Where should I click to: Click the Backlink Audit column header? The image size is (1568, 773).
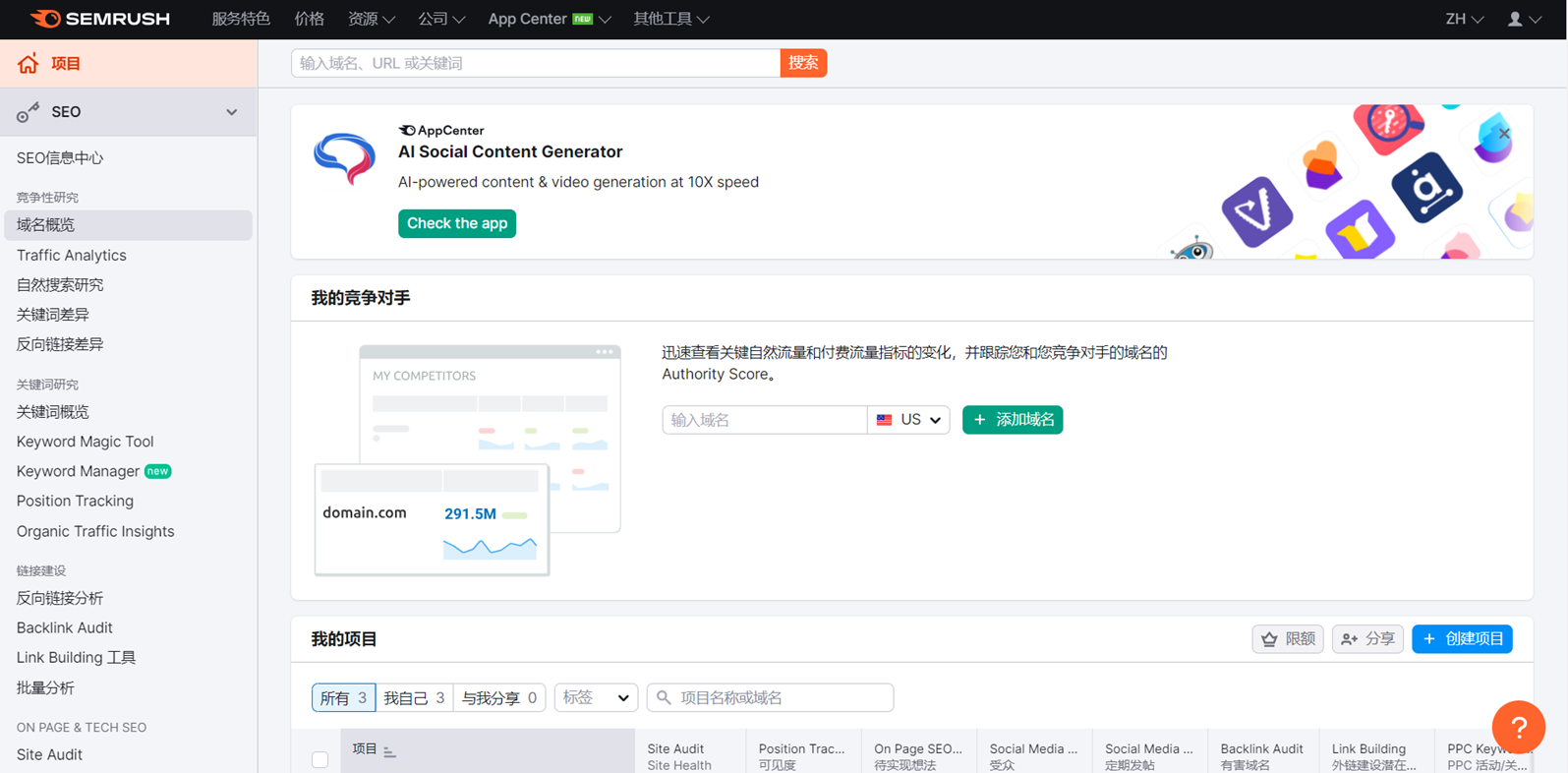(1261, 749)
